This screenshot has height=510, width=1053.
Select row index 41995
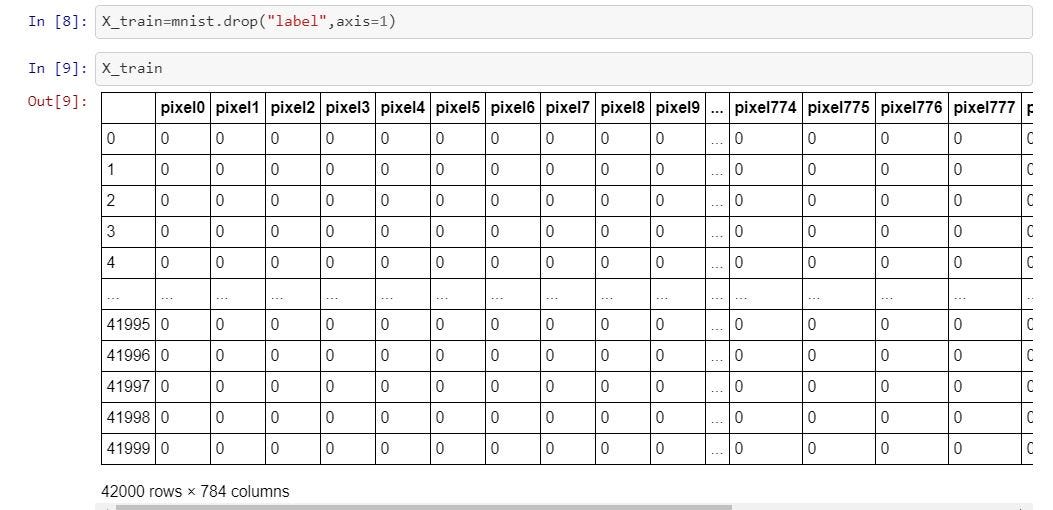click(128, 324)
